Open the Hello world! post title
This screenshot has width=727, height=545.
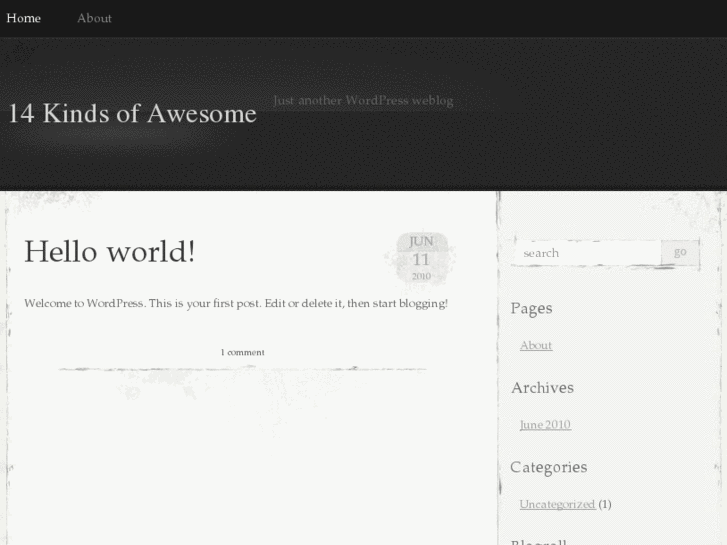pyautogui.click(x=109, y=251)
